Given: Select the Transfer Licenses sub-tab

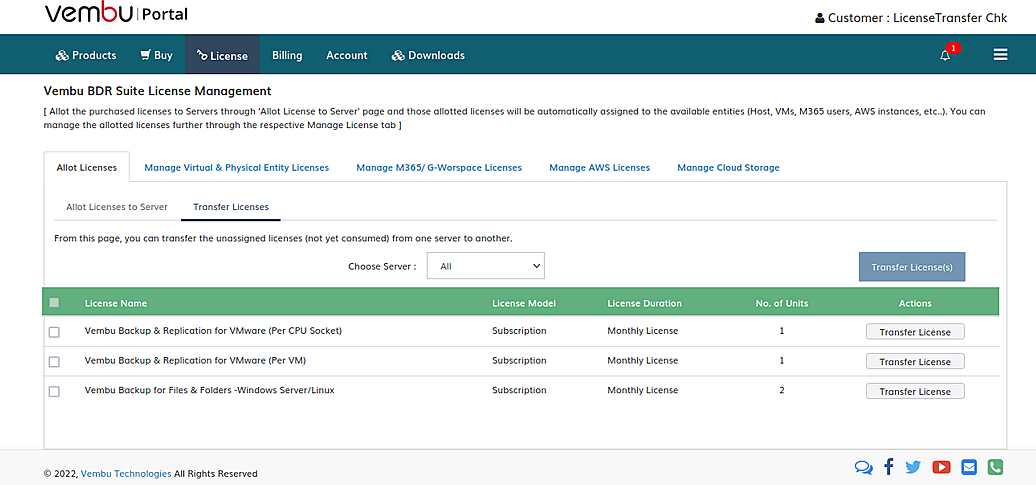Looking at the screenshot, I should (x=231, y=207).
